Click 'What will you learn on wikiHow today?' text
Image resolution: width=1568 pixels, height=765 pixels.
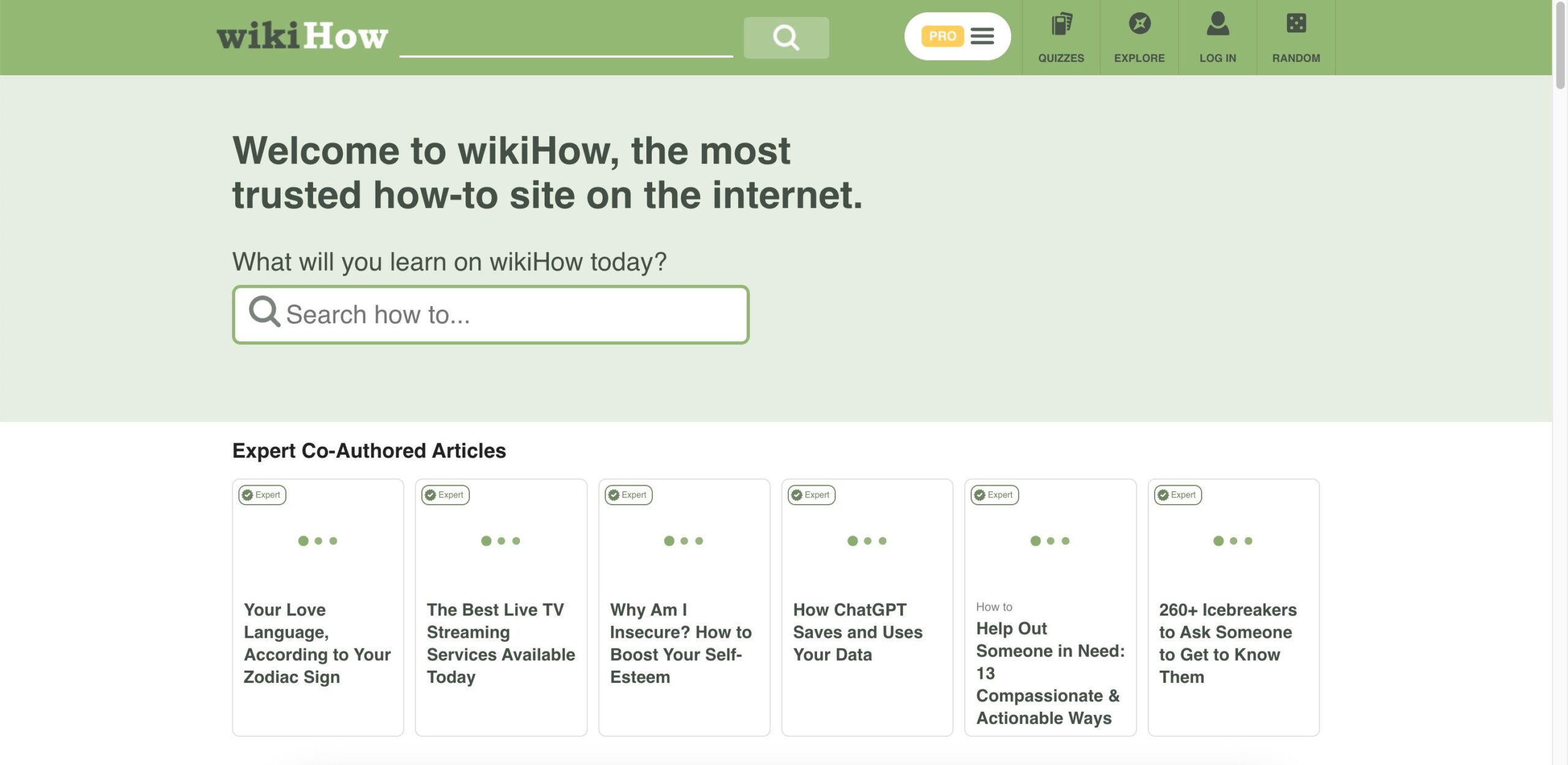coord(449,262)
